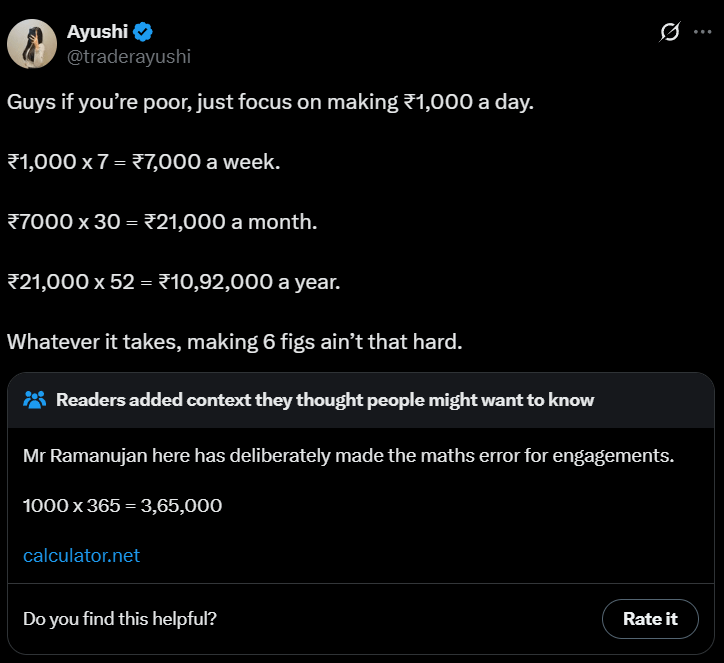Click the 'Whatever it takes' closing line
Viewport: 724px width, 663px height.
click(234, 341)
